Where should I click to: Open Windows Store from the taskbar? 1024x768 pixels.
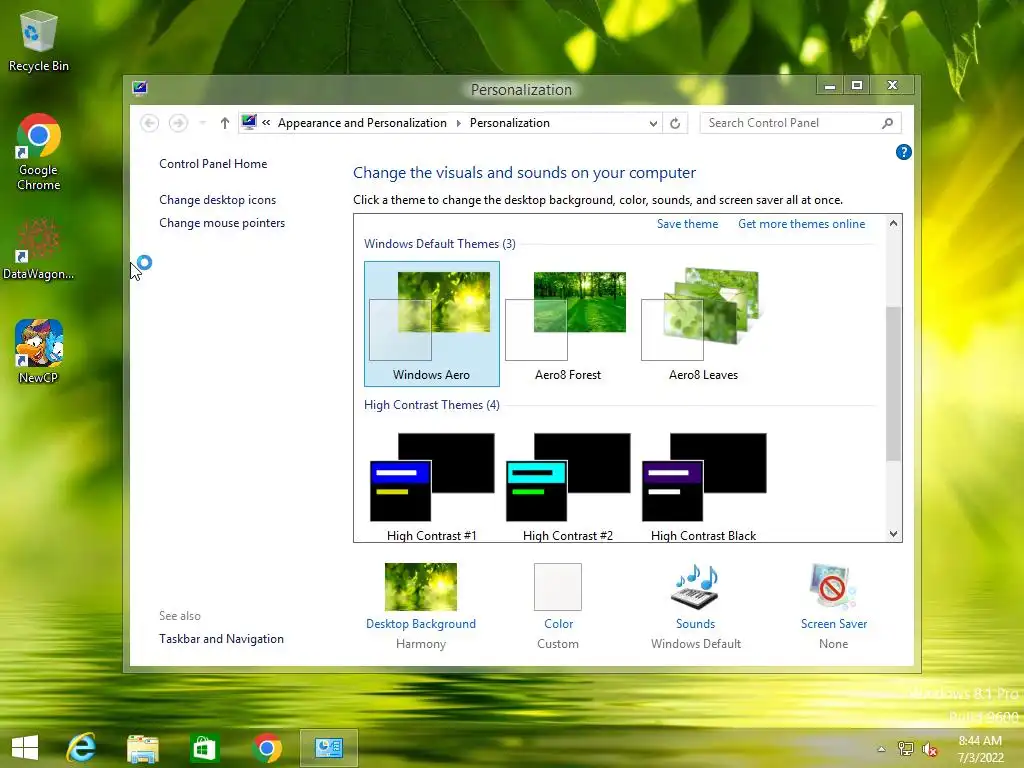(204, 748)
